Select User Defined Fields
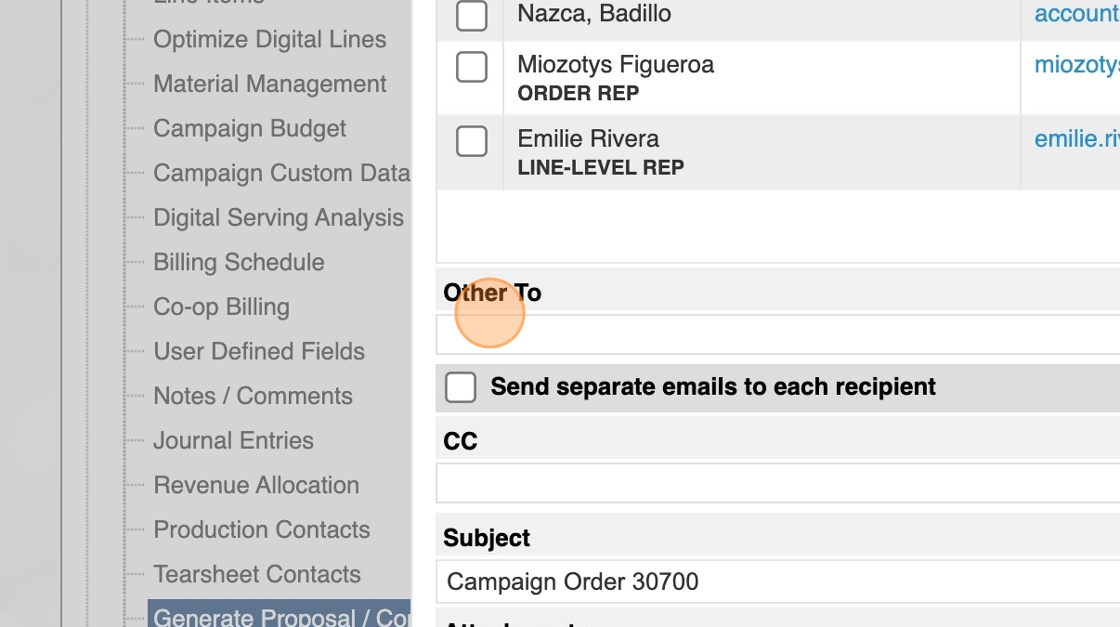The height and width of the screenshot is (627, 1120). click(x=258, y=352)
